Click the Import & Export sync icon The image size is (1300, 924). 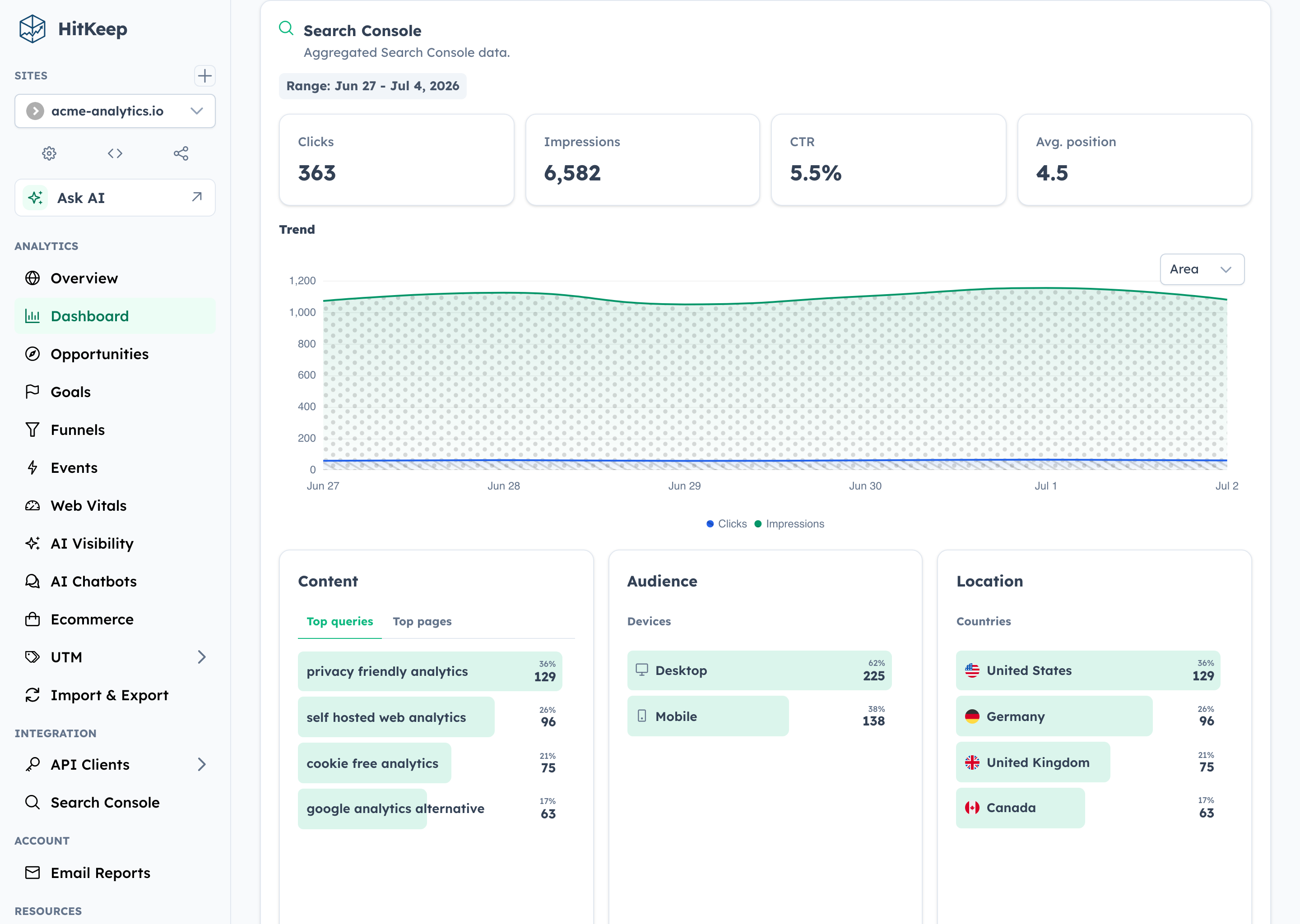32,695
